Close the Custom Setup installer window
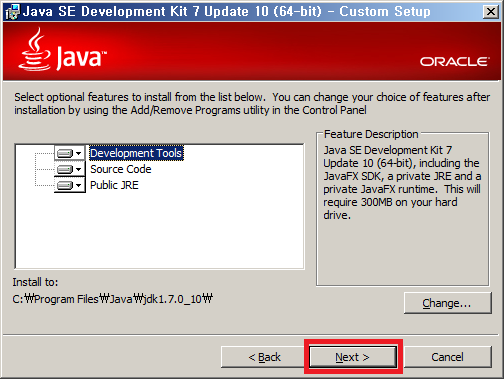The width and height of the screenshot is (504, 379). pos(491,12)
